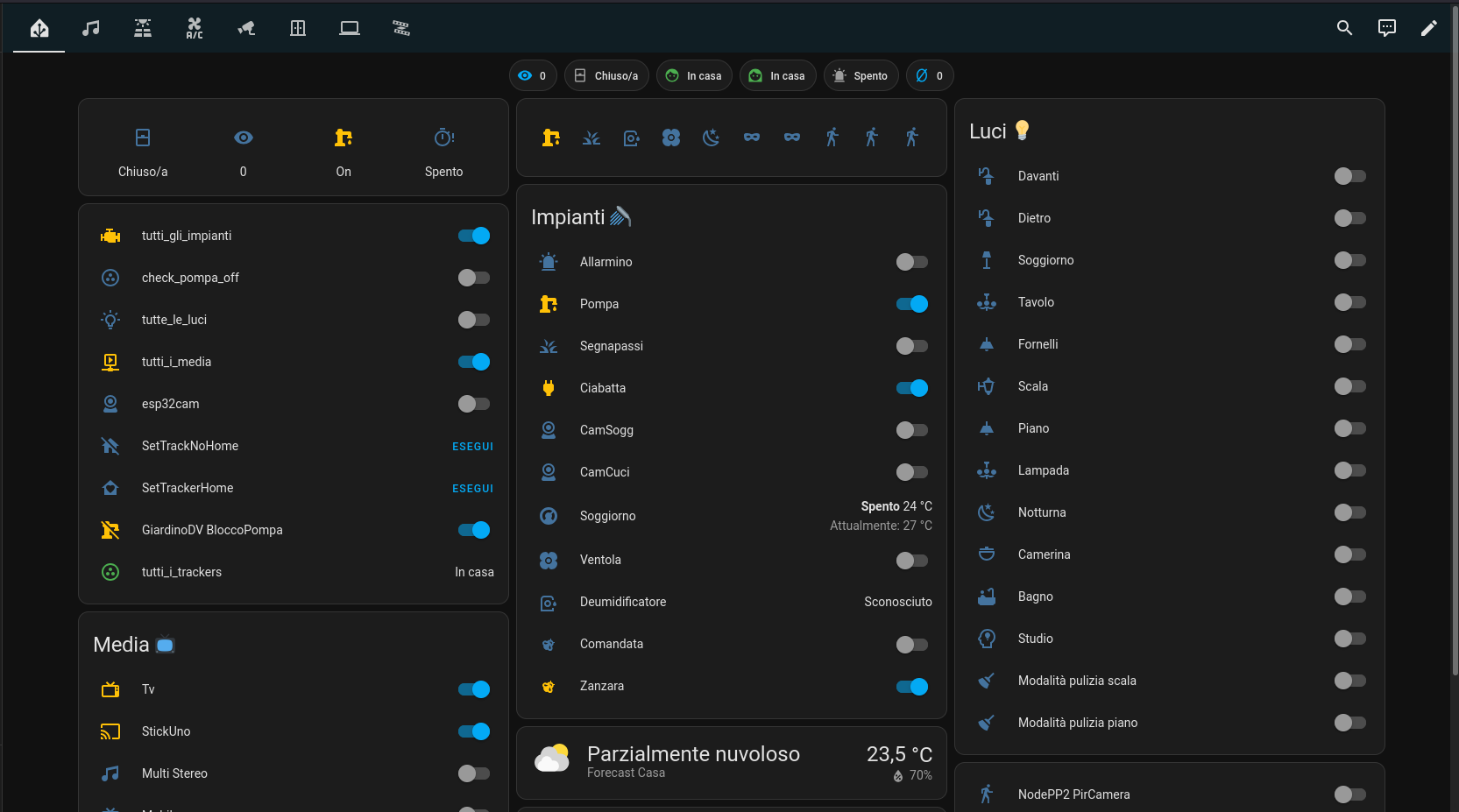Viewport: 1459px width, 812px height.
Task: Run the SetTrackerHome ESEGUI button
Action: tap(472, 488)
